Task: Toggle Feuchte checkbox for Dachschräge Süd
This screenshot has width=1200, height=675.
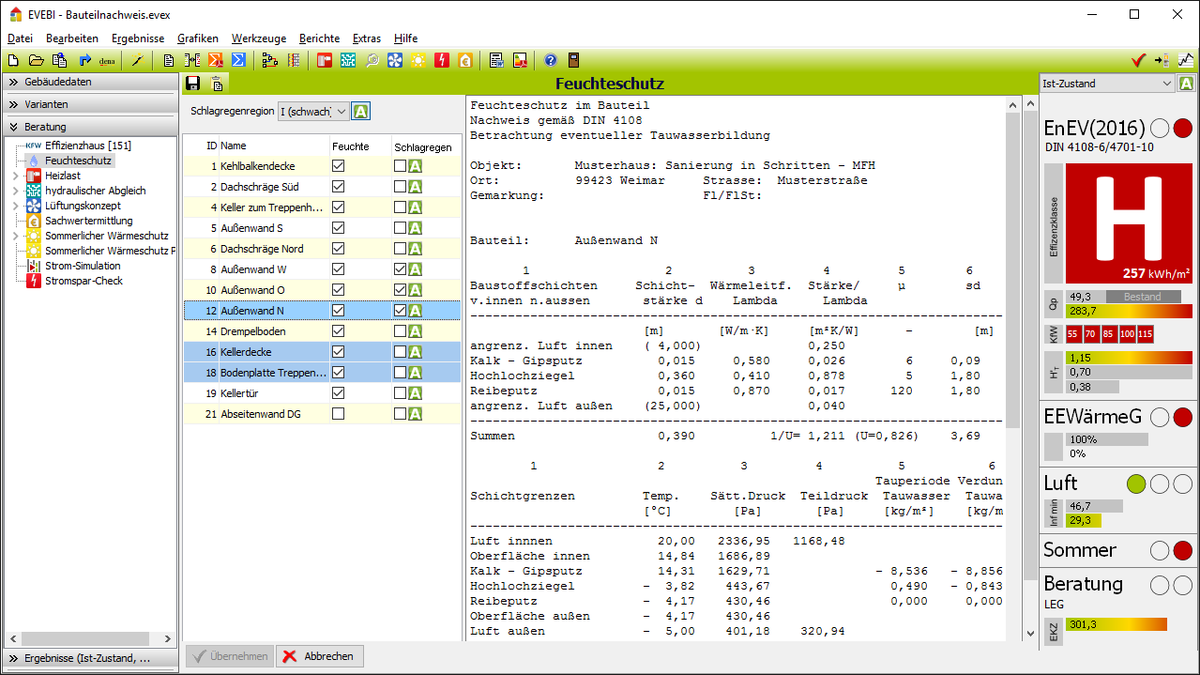Action: pyautogui.click(x=338, y=187)
